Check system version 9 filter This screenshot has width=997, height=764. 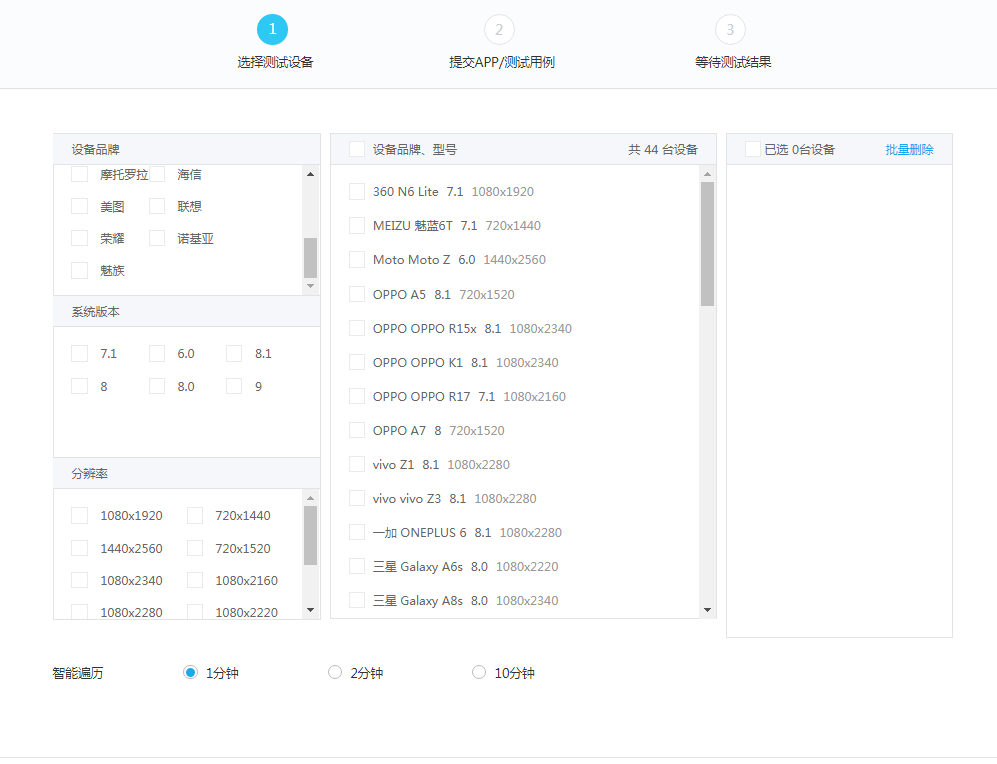click(234, 386)
